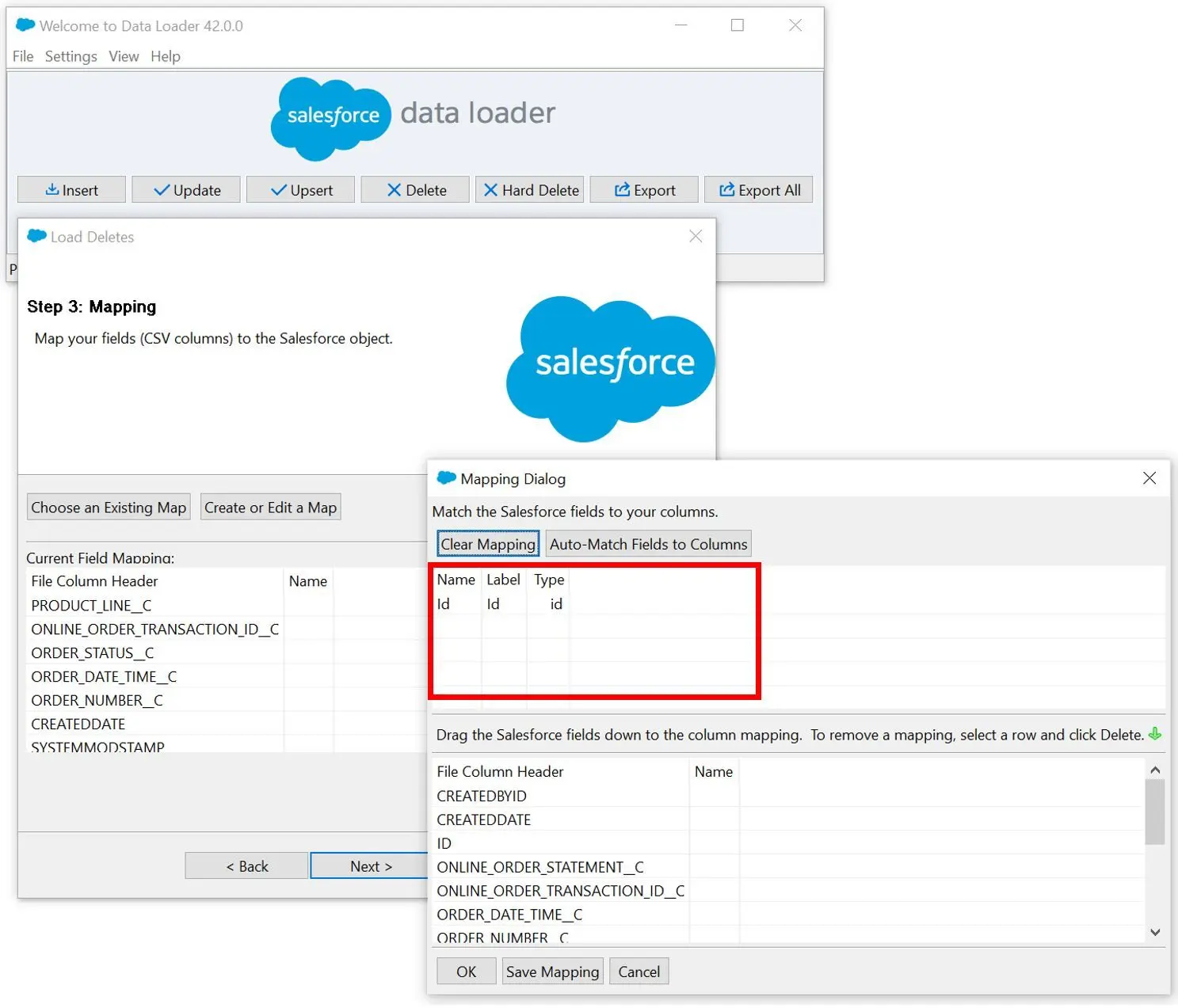Open the Help menu
The height and width of the screenshot is (1008, 1178).
[x=166, y=56]
